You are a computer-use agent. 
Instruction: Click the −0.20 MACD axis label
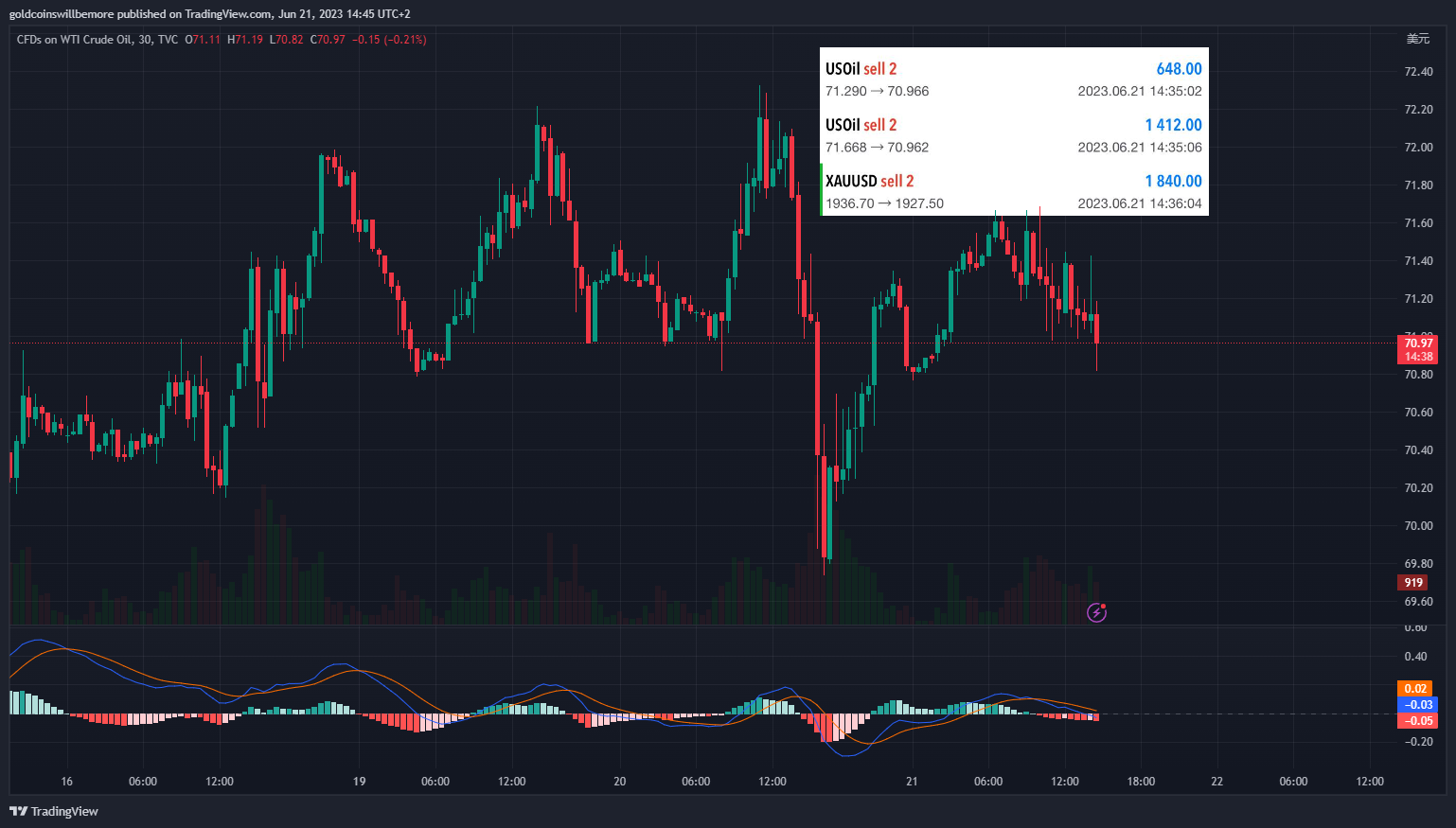[1416, 742]
